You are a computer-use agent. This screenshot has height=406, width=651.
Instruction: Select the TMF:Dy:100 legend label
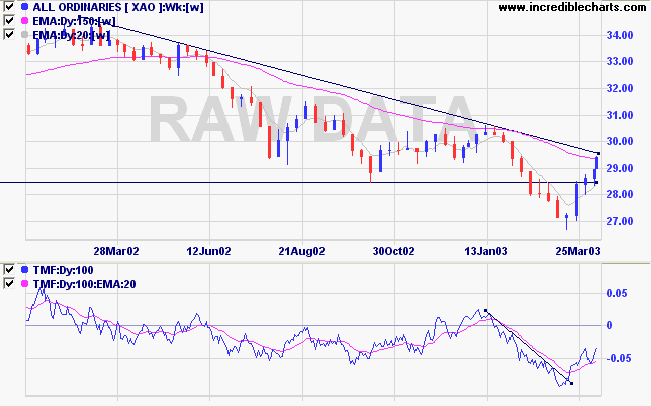[x=63, y=270]
